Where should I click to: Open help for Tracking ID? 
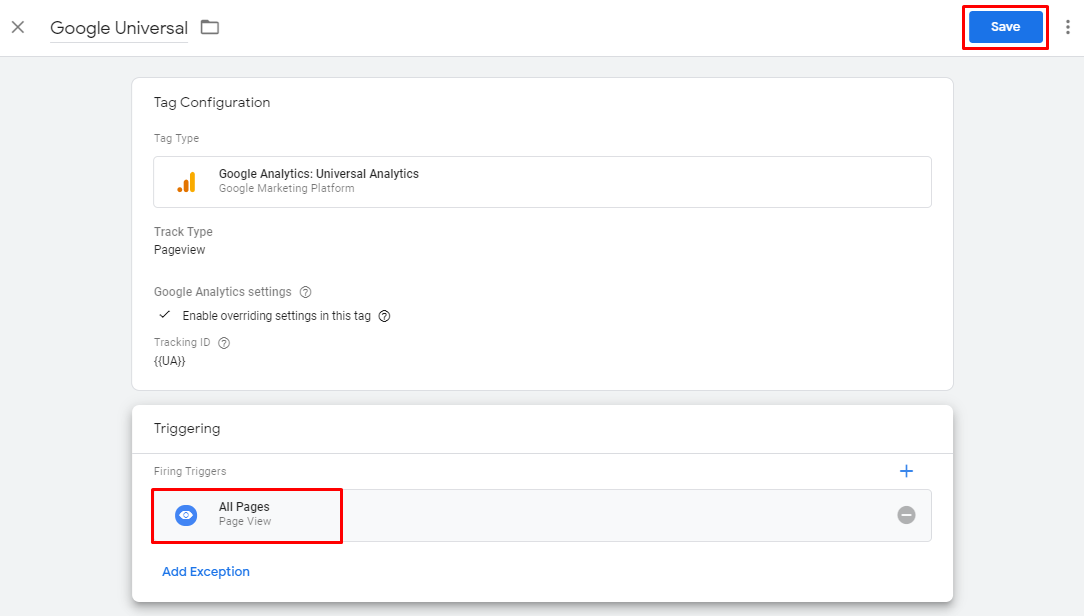tap(223, 342)
